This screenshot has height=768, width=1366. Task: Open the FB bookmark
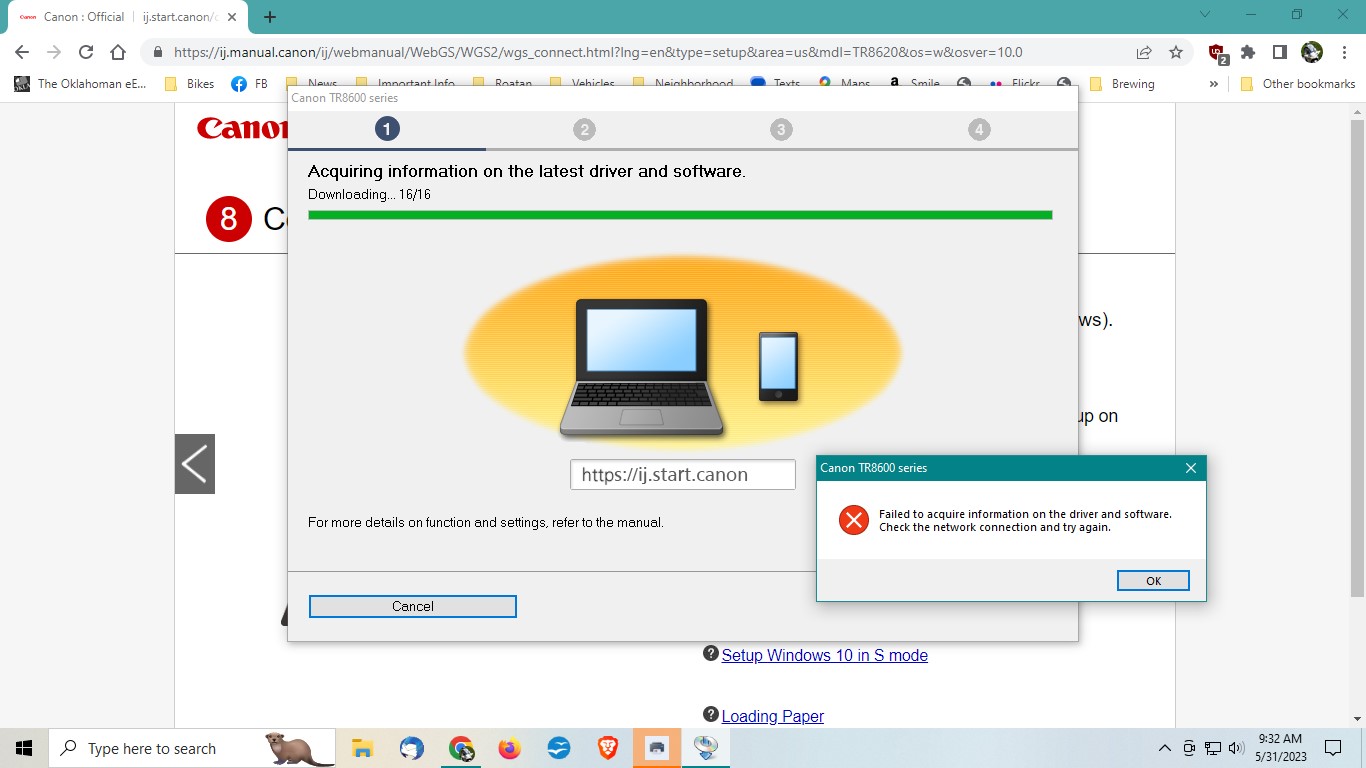tap(249, 84)
